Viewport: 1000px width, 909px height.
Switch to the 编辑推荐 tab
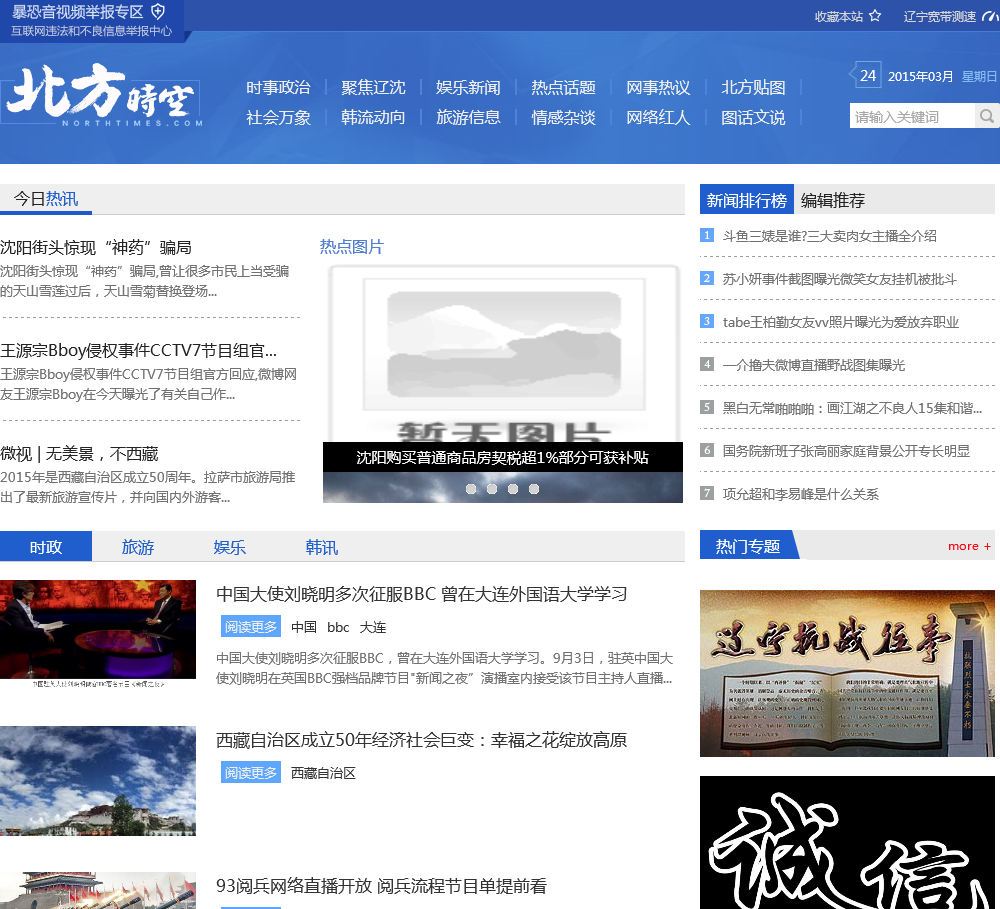click(833, 200)
